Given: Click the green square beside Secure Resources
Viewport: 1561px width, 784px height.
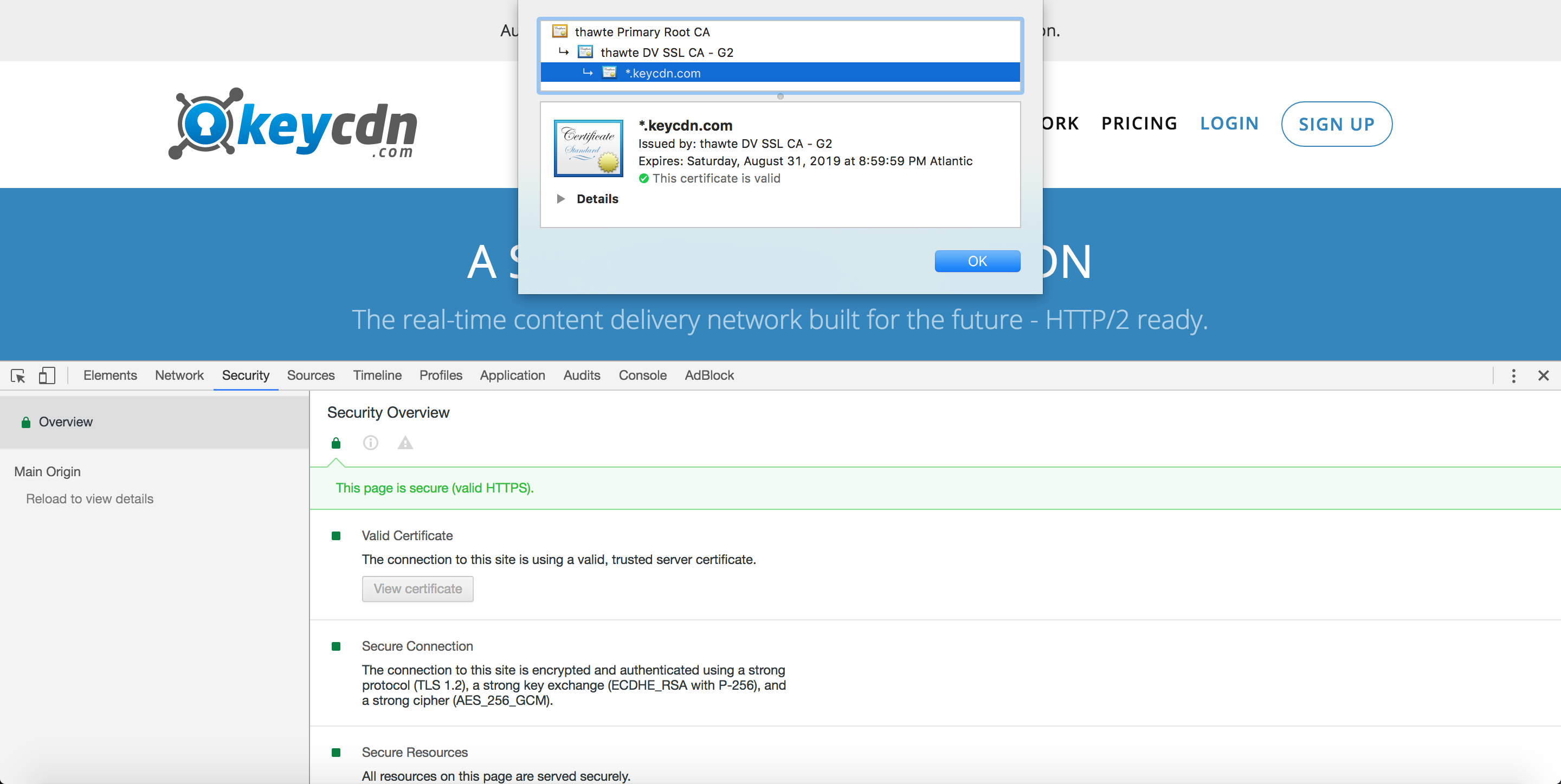Looking at the screenshot, I should tap(336, 753).
